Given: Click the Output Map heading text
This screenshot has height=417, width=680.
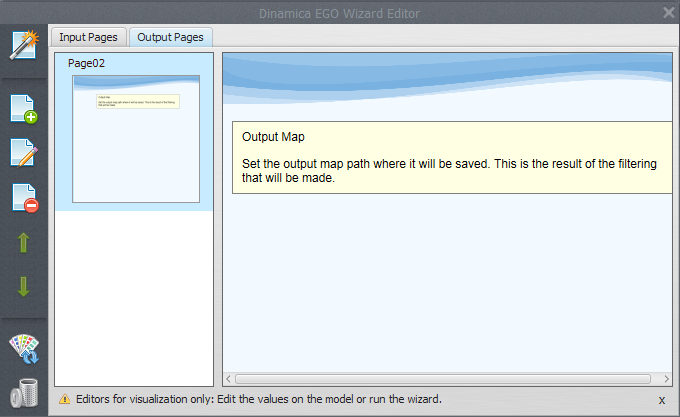Looking at the screenshot, I should (273, 136).
